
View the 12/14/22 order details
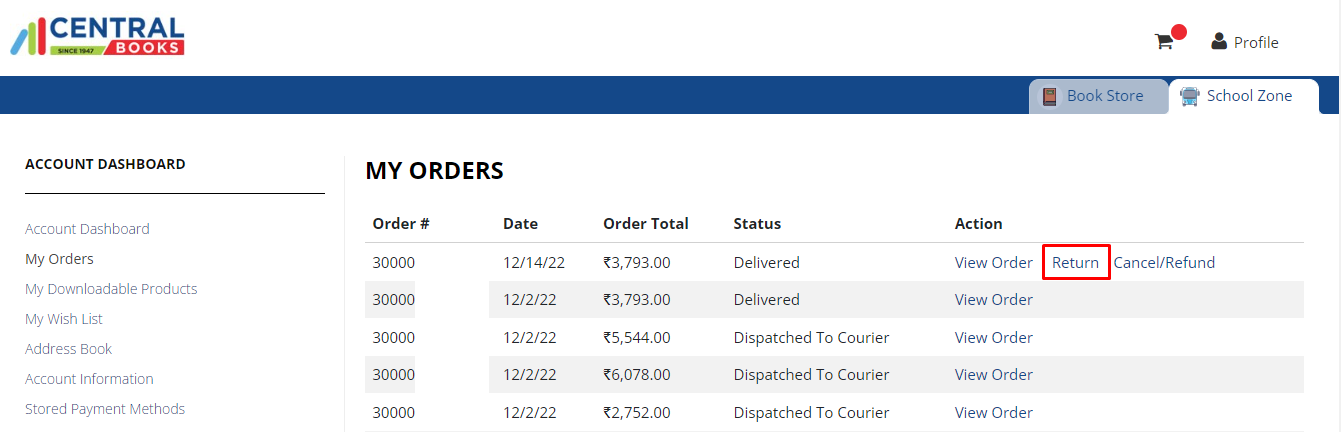[x=993, y=263]
